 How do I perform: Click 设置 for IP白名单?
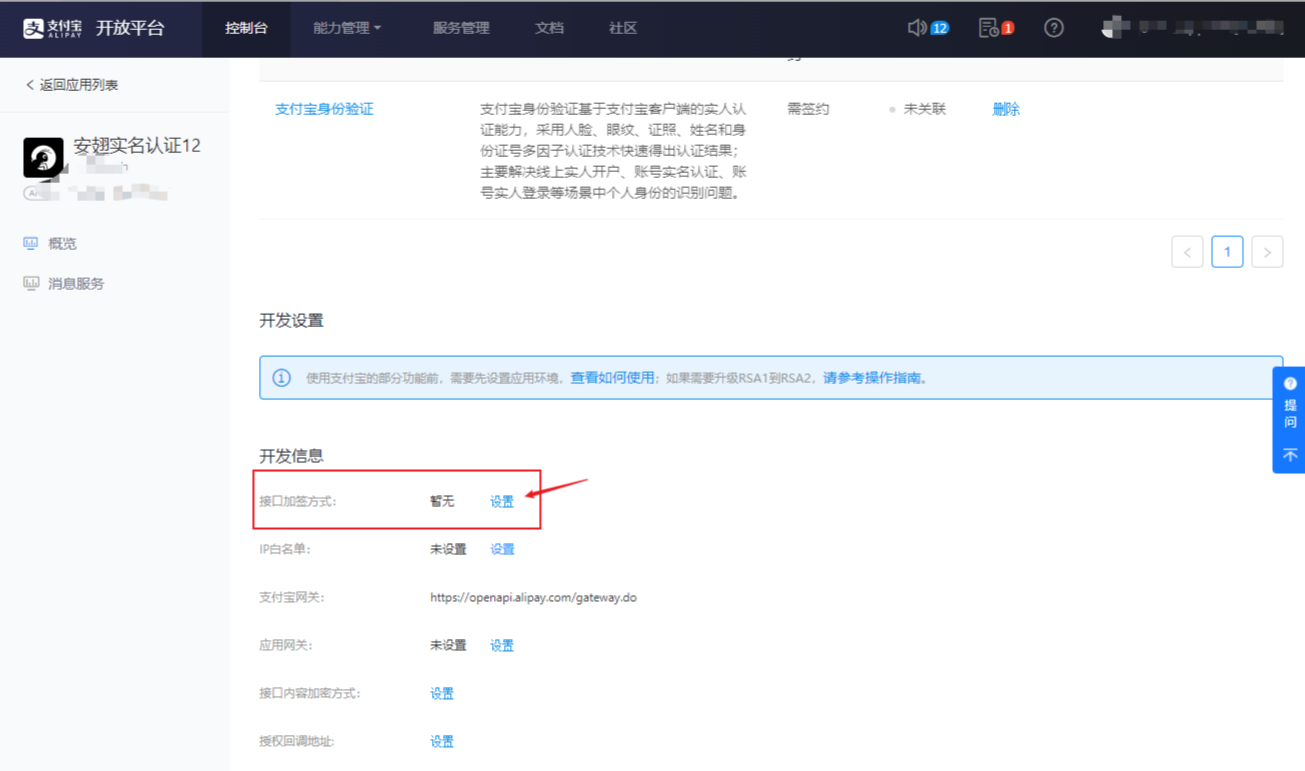tap(502, 549)
